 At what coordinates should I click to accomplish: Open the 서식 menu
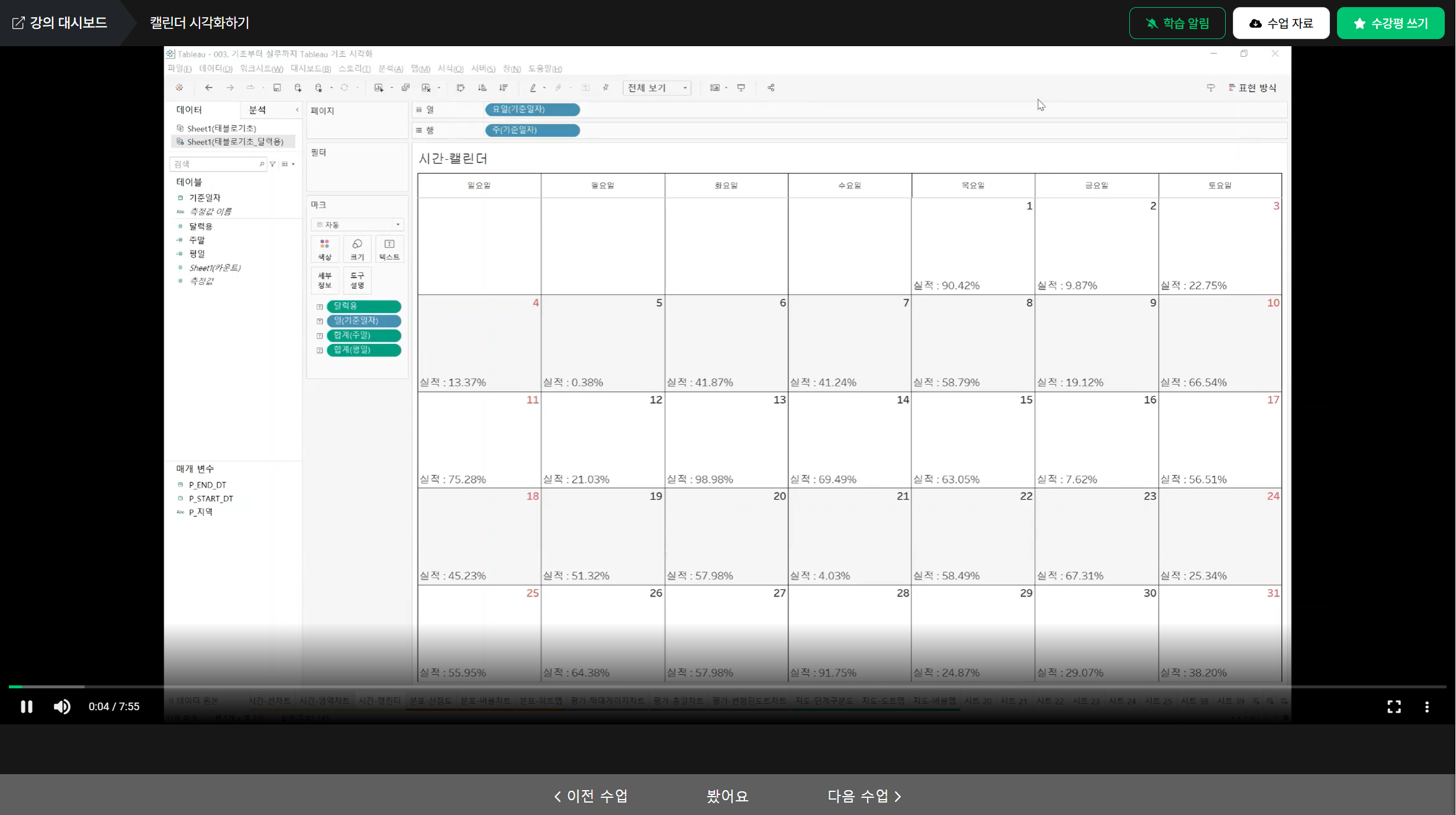point(450,69)
